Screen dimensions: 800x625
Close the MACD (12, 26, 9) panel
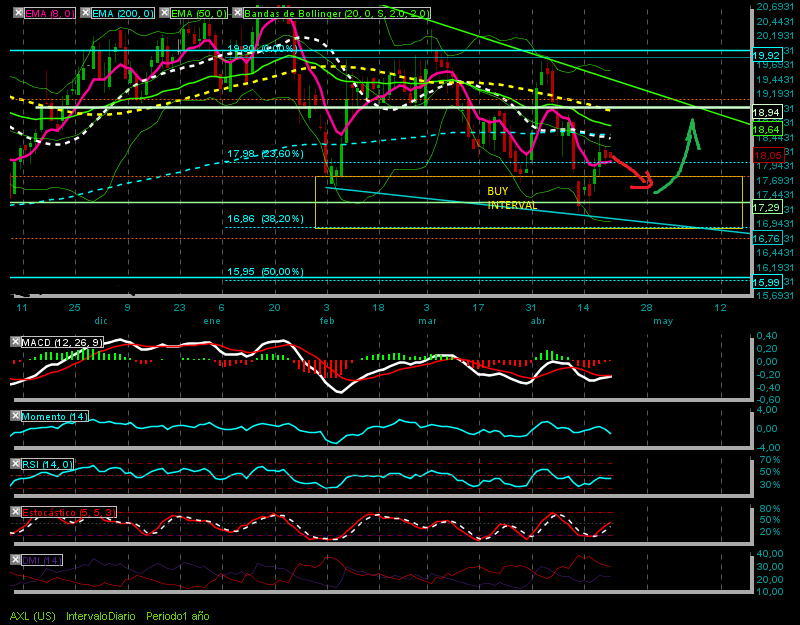15,342
